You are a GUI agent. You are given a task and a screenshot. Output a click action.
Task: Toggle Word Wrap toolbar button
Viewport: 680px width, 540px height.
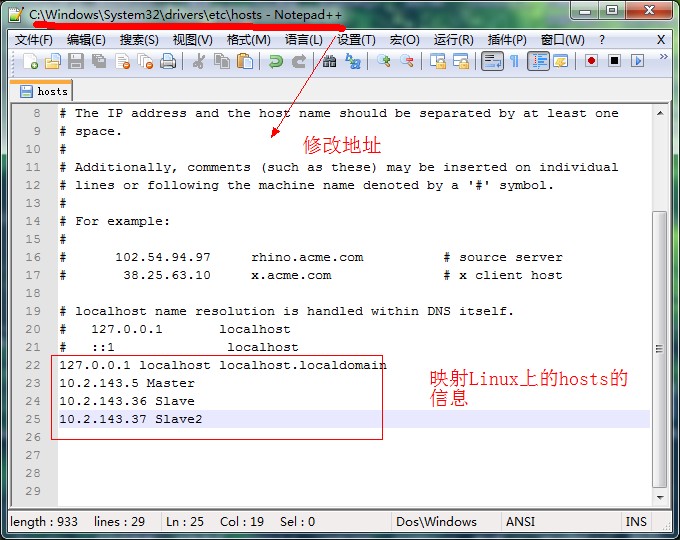point(492,61)
